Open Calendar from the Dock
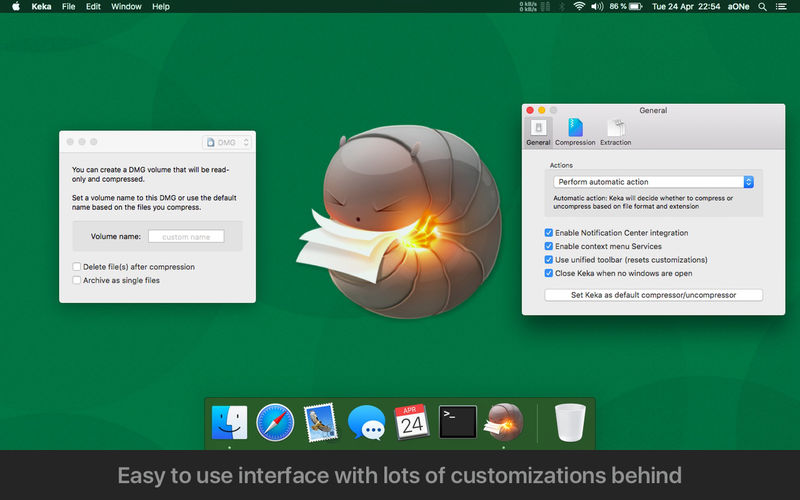 412,422
